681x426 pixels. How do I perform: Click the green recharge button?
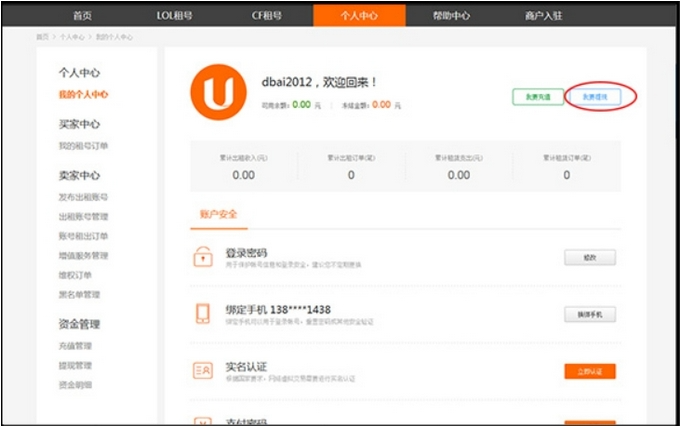531,96
